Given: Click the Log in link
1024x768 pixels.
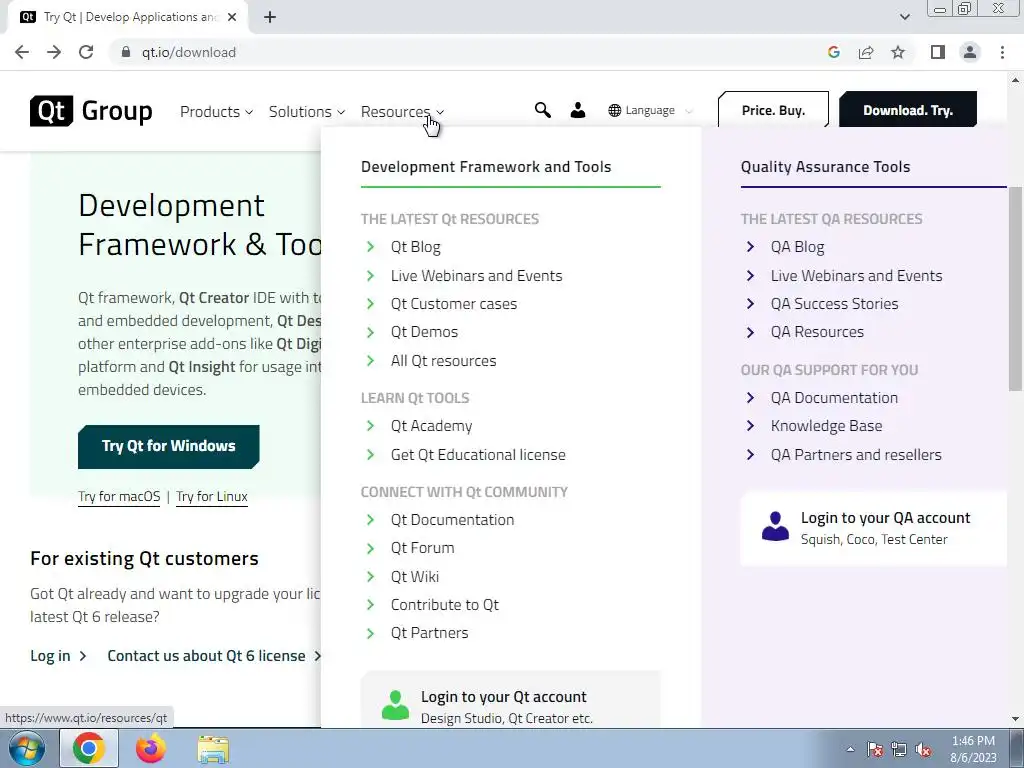Looking at the screenshot, I should [58, 656].
